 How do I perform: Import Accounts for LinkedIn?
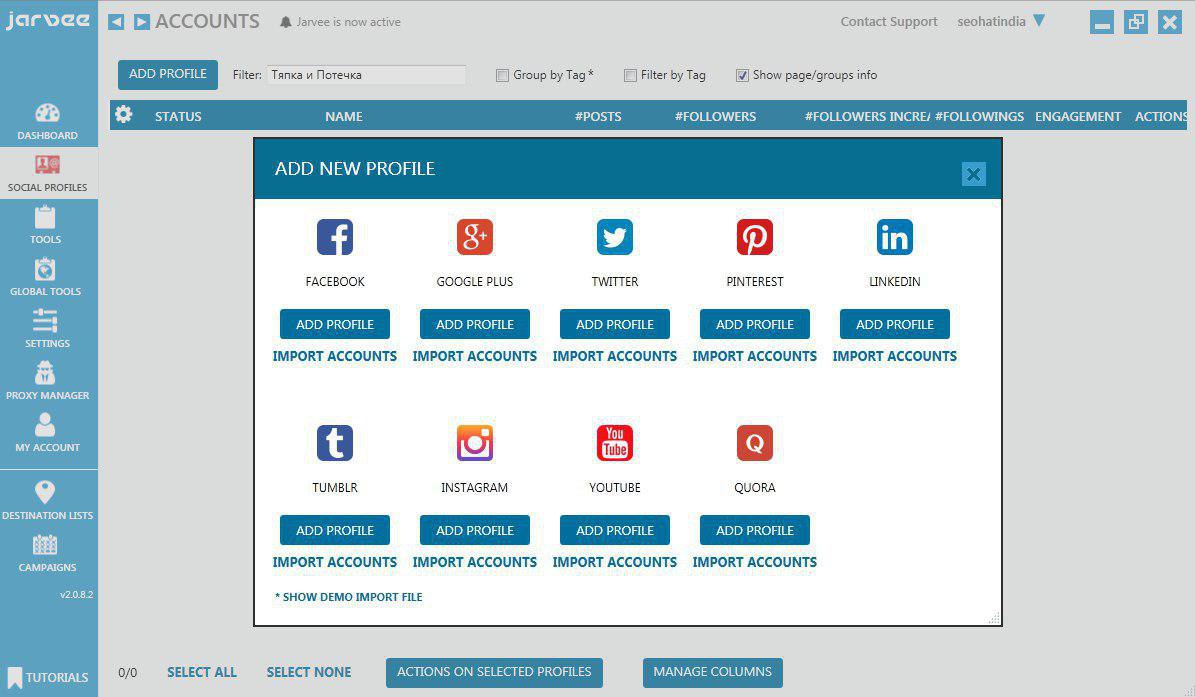pos(895,356)
